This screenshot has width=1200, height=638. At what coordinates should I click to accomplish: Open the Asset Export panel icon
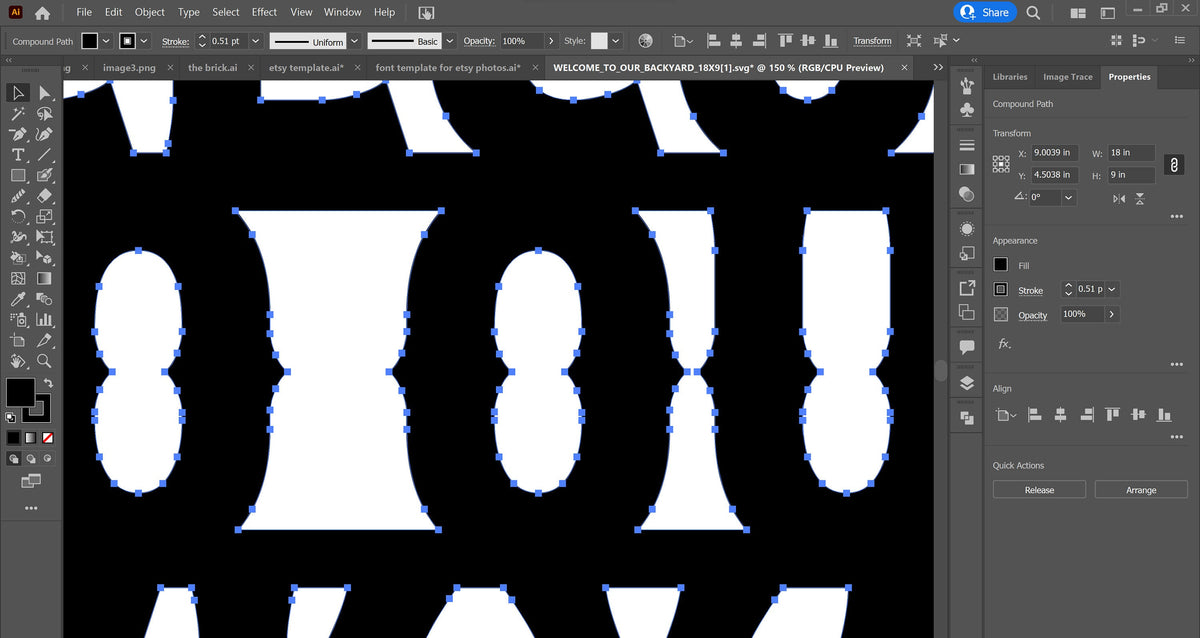click(x=967, y=288)
